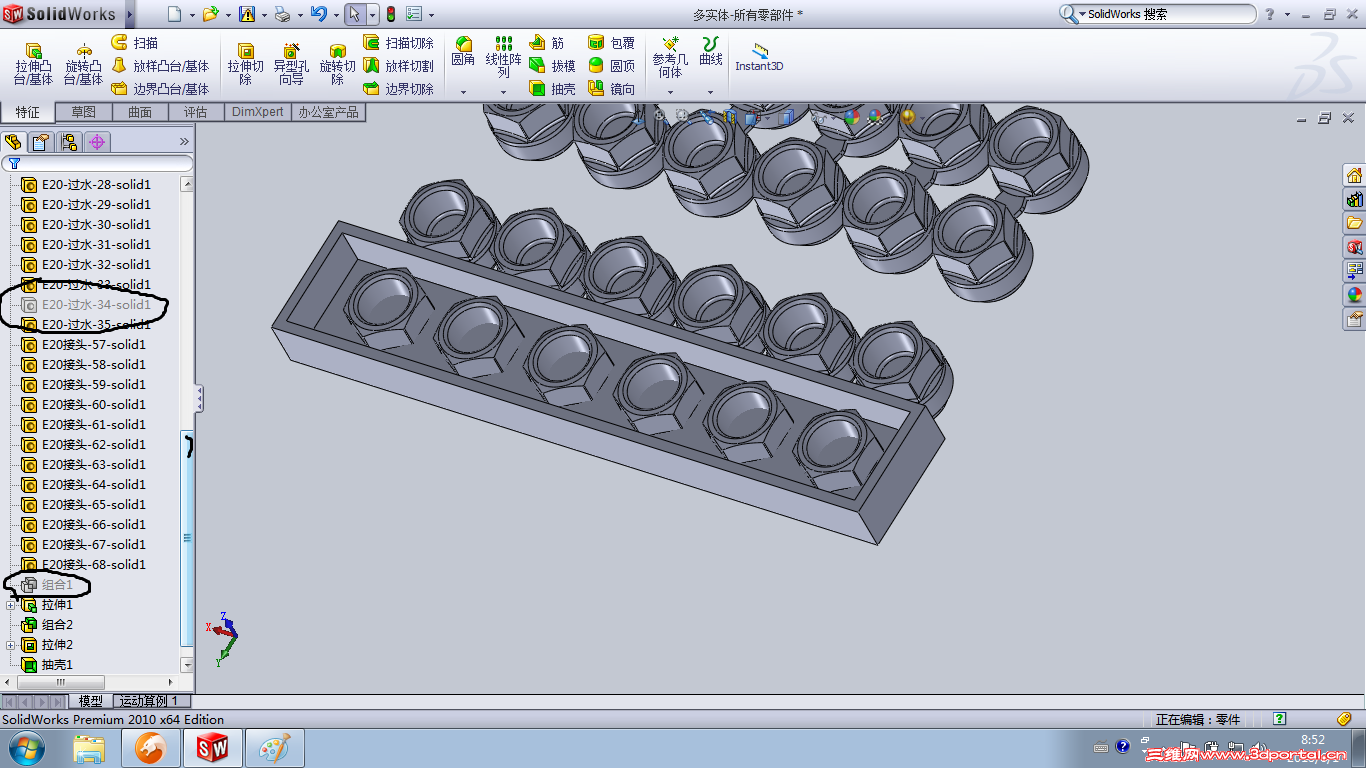Switch to the DimXpert tab
This screenshot has height=768, width=1366.
point(258,112)
